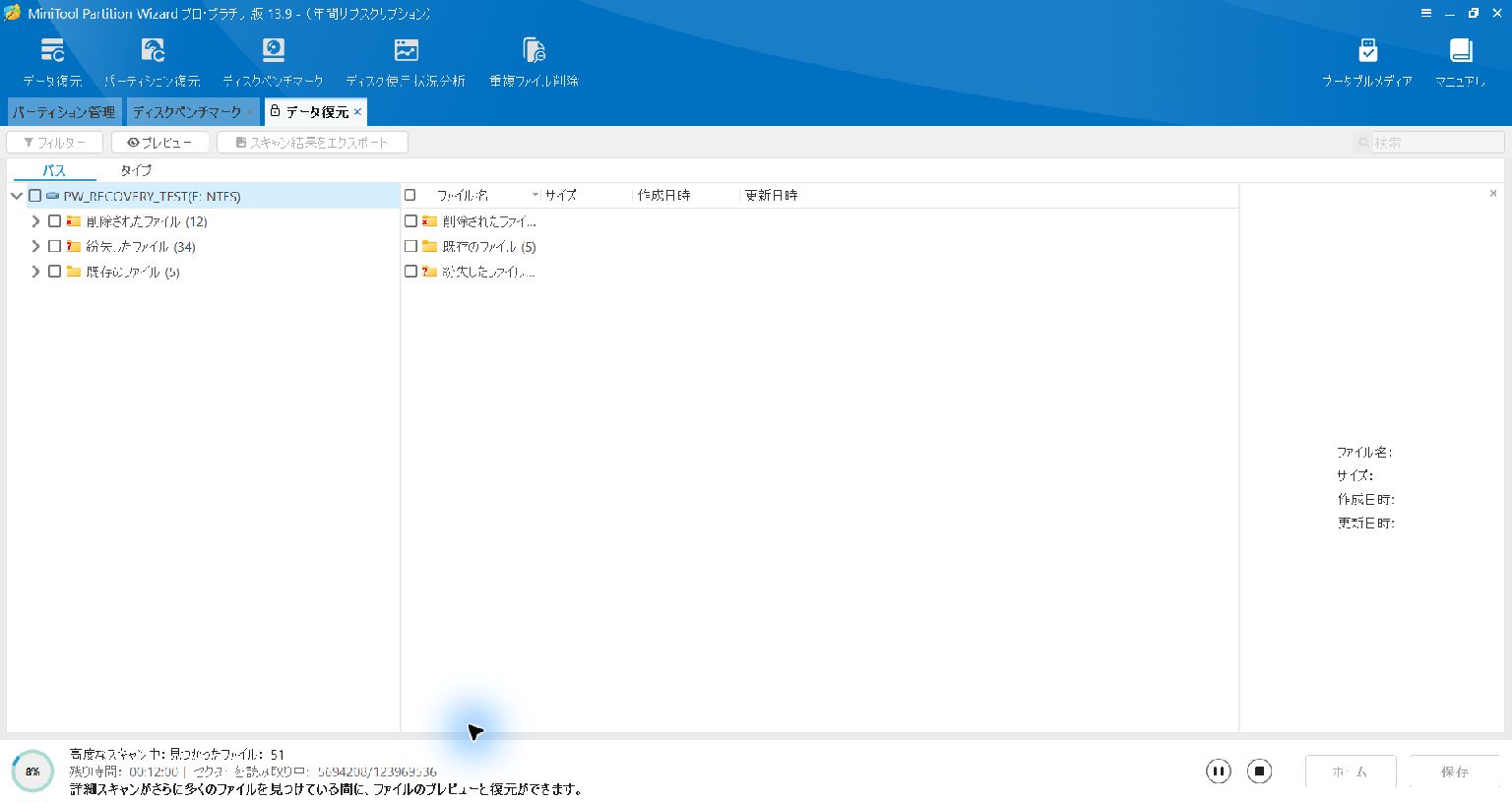Open ディスク使用状況分析 tool
The height and width of the screenshot is (803, 1512).
pos(406,62)
